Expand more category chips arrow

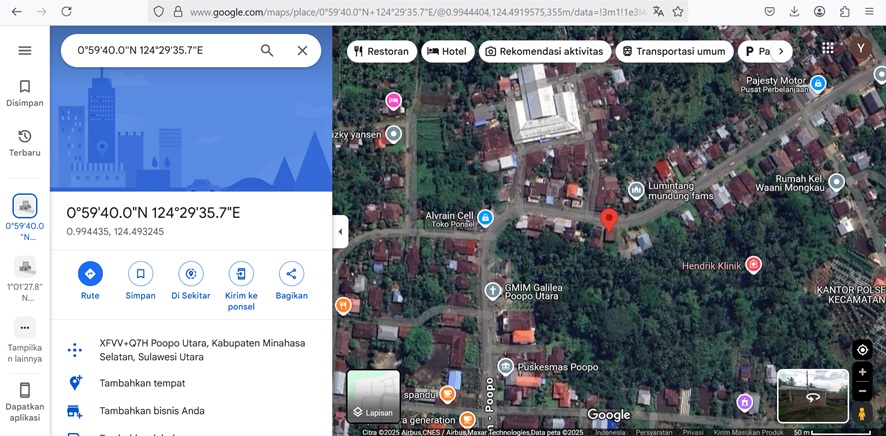pyautogui.click(x=781, y=51)
